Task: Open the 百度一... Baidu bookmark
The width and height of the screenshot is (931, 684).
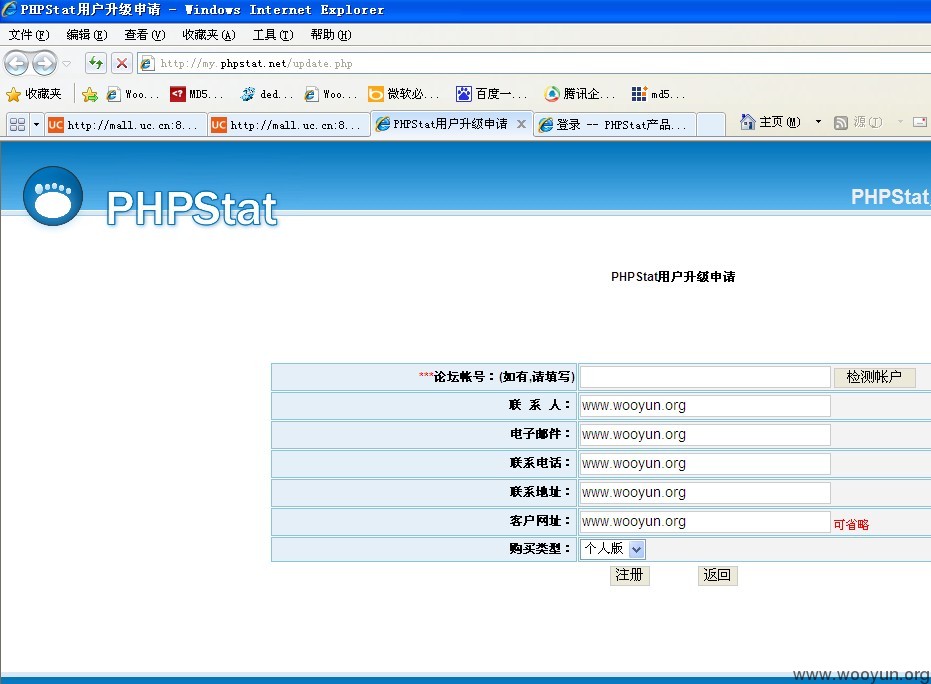Action: 491,94
